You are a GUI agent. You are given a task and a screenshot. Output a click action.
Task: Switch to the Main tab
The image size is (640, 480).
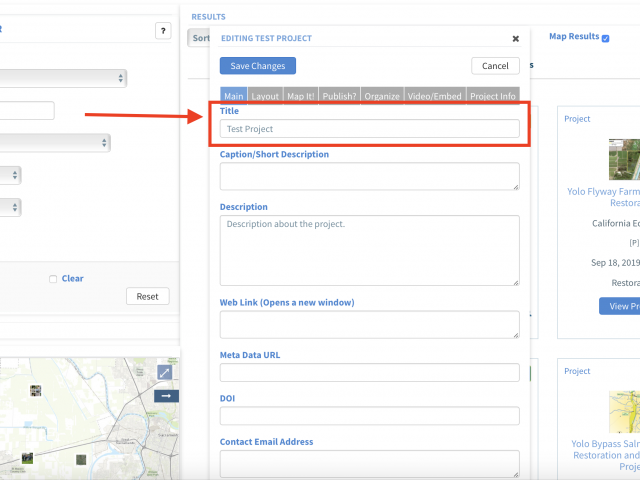click(x=233, y=96)
